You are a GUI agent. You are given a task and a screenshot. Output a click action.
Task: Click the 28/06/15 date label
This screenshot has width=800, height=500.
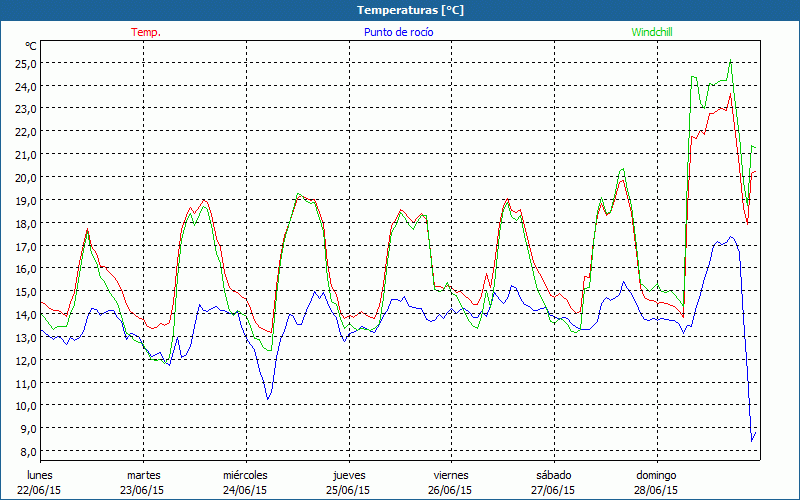click(x=656, y=490)
